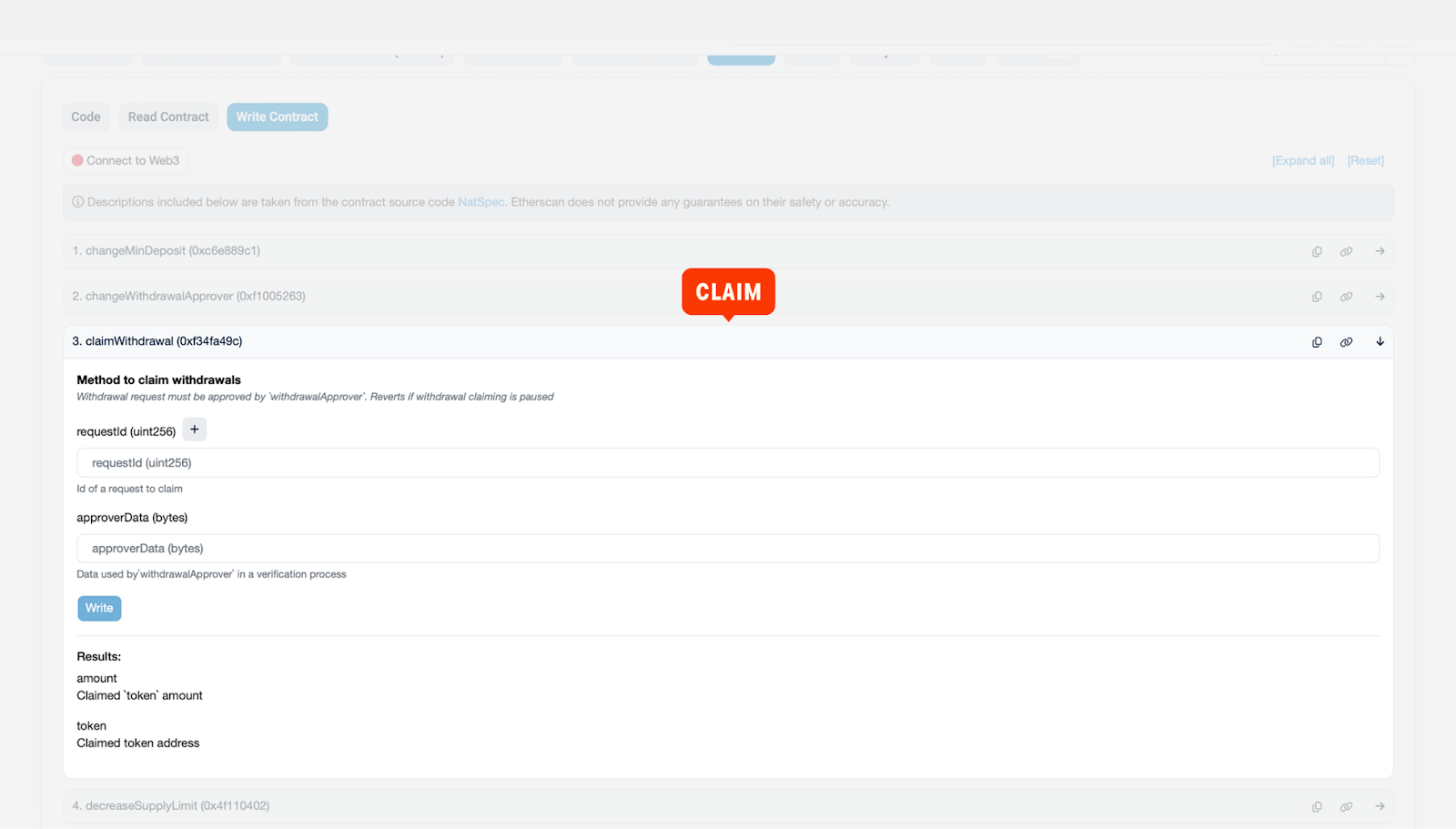Viewport: 1456px width, 829px height.
Task: Copy the claimWithdrawal method name icon
Action: (x=1317, y=342)
